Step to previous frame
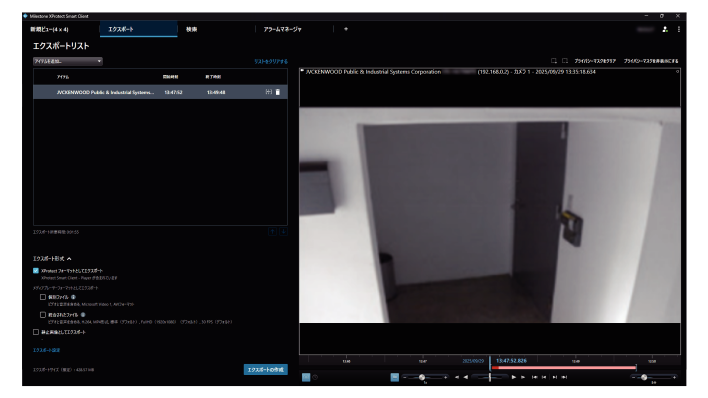The width and height of the screenshot is (708, 398). (x=456, y=377)
